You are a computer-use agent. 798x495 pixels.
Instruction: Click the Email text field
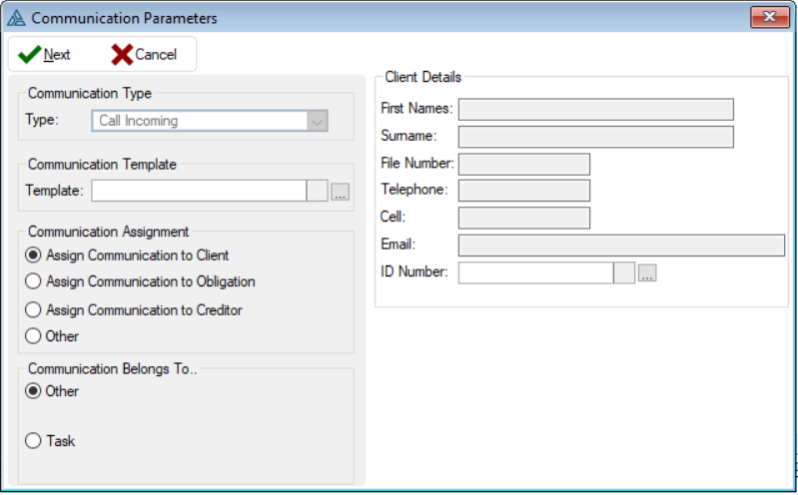(x=620, y=245)
